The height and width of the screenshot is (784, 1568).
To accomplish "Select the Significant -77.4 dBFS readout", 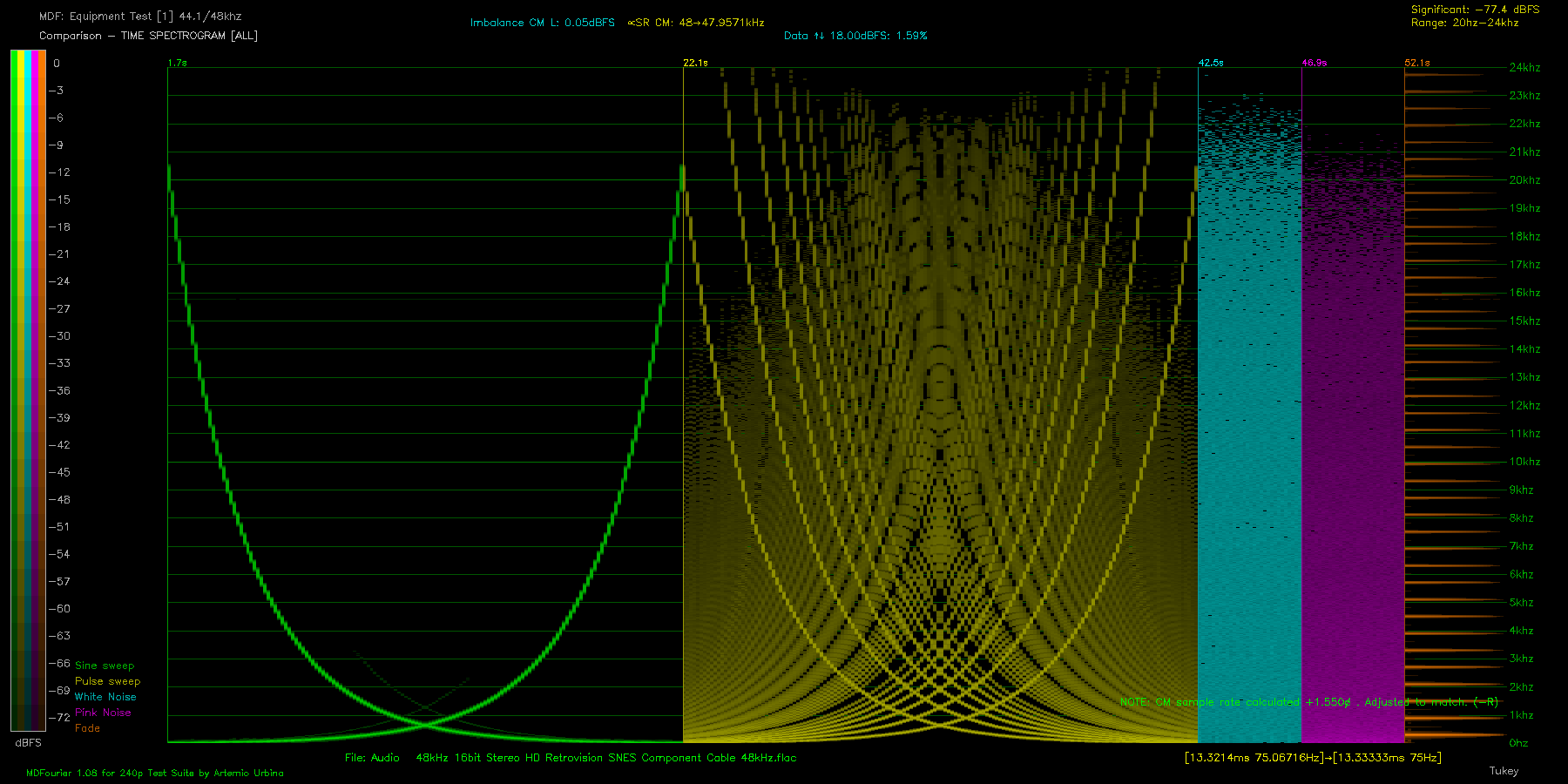I will [x=1475, y=10].
